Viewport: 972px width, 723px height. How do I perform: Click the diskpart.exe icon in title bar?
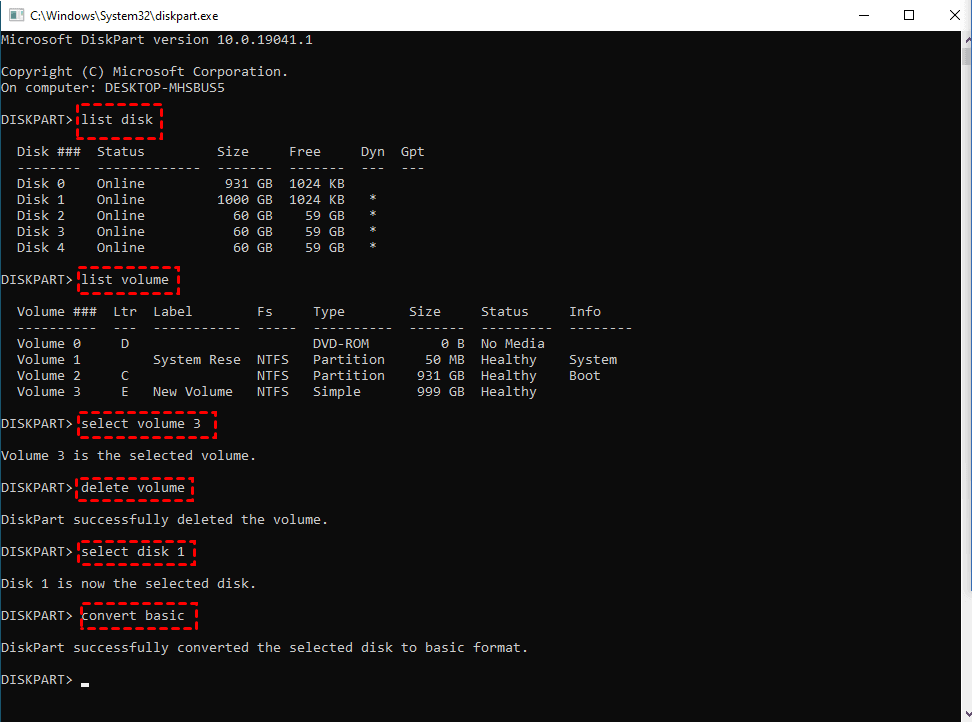16,16
